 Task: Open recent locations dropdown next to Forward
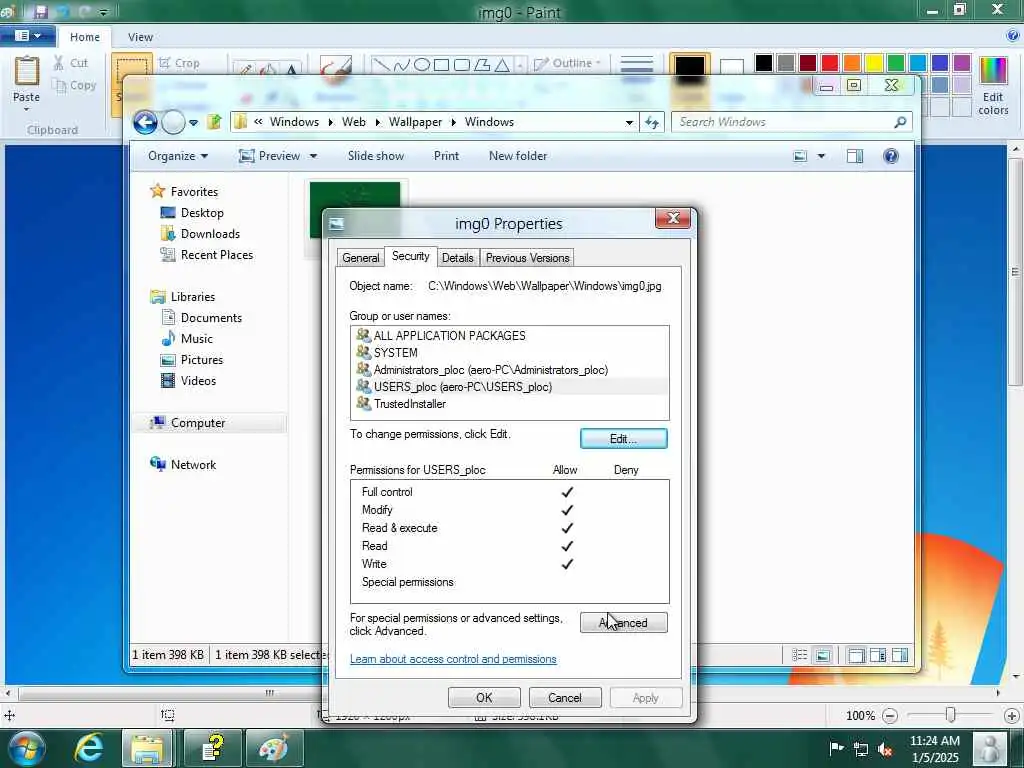(193, 122)
